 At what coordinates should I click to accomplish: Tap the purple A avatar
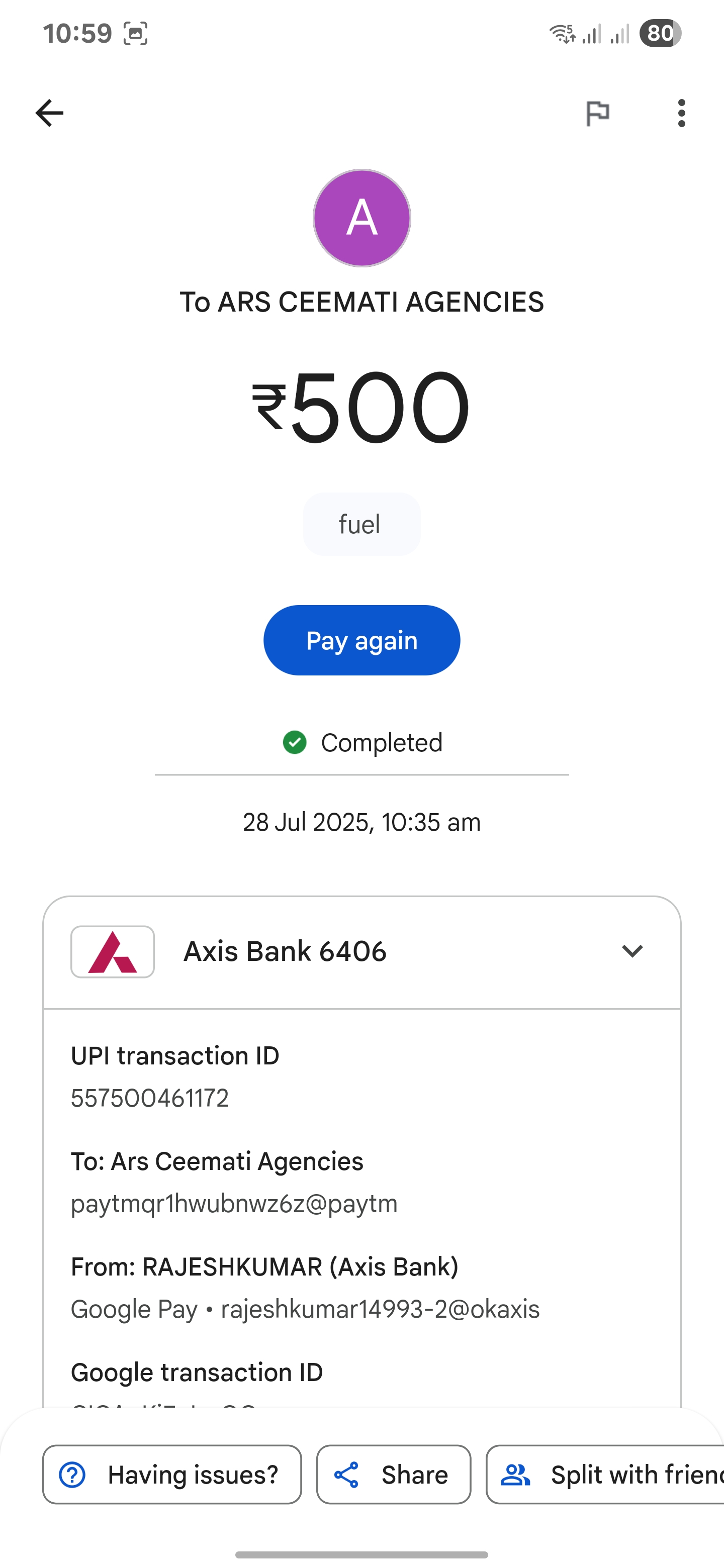tap(361, 218)
